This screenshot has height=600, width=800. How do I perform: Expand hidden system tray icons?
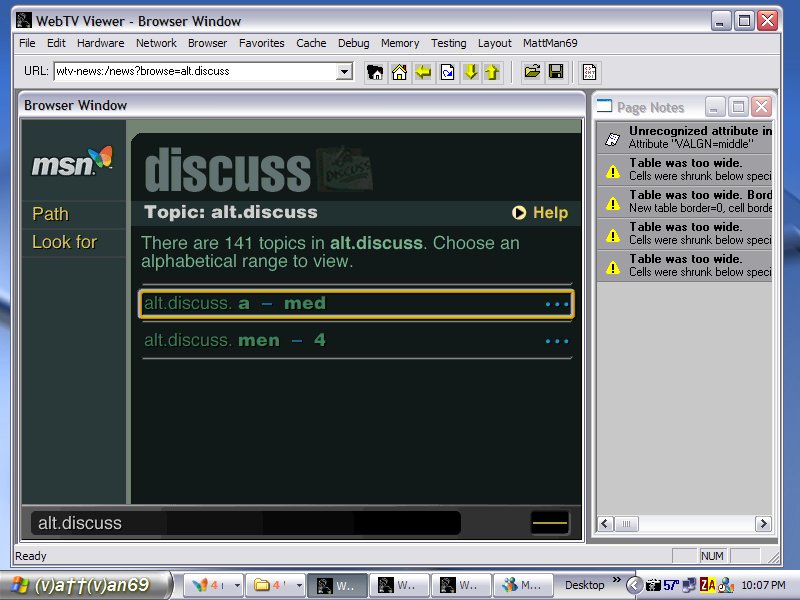(x=634, y=585)
